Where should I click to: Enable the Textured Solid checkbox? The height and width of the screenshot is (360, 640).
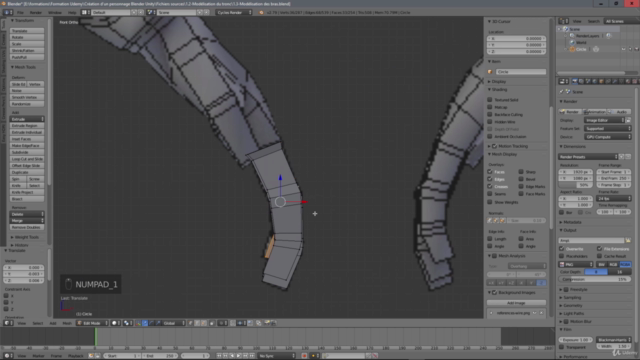click(x=490, y=100)
